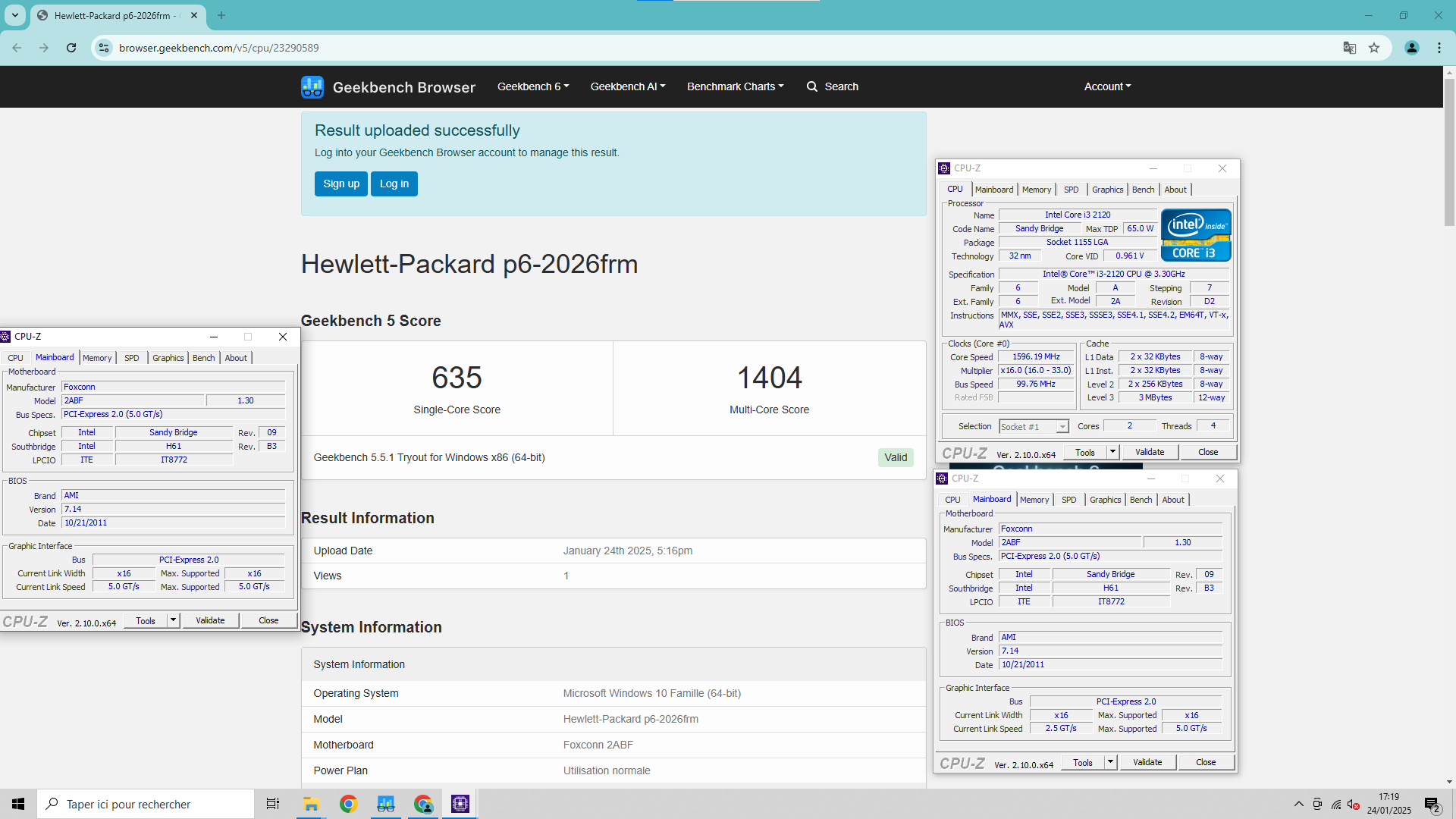Click the site information icon beside the URL
The height and width of the screenshot is (819, 1456).
[103, 48]
